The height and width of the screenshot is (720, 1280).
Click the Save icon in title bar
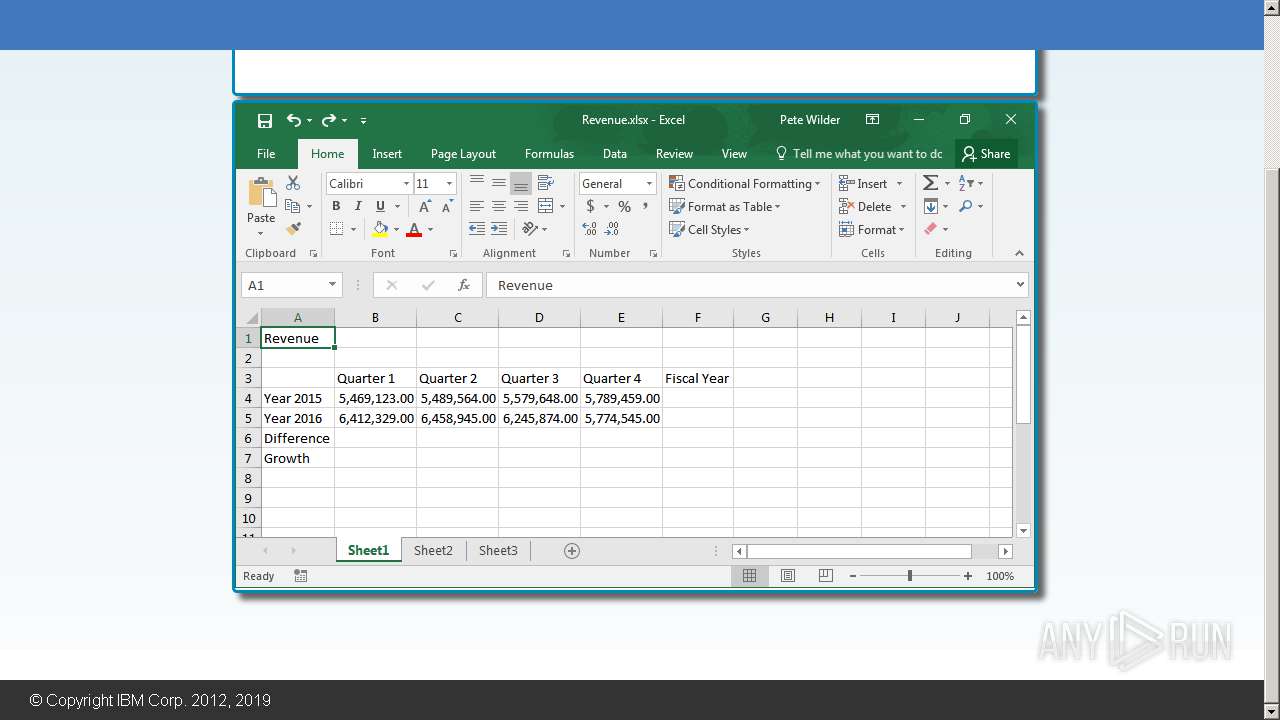265,120
